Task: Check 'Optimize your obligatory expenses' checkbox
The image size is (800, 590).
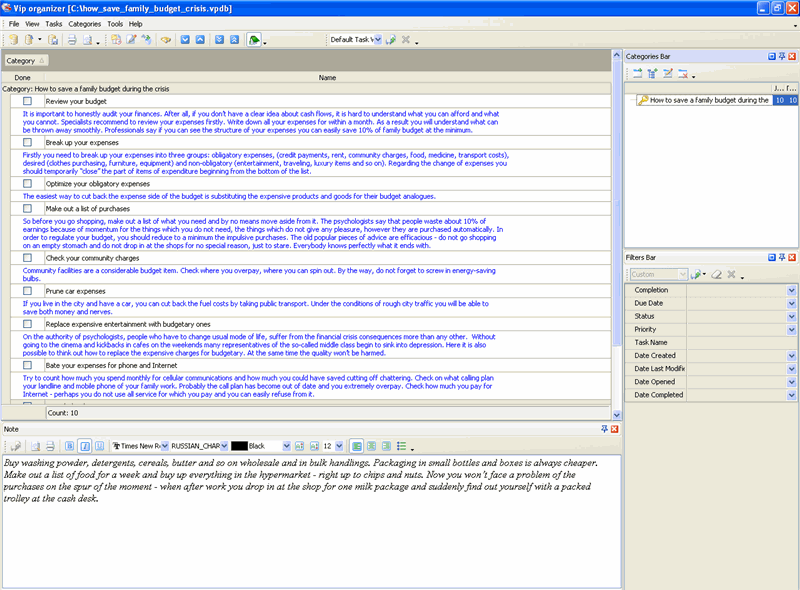Action: [x=28, y=183]
